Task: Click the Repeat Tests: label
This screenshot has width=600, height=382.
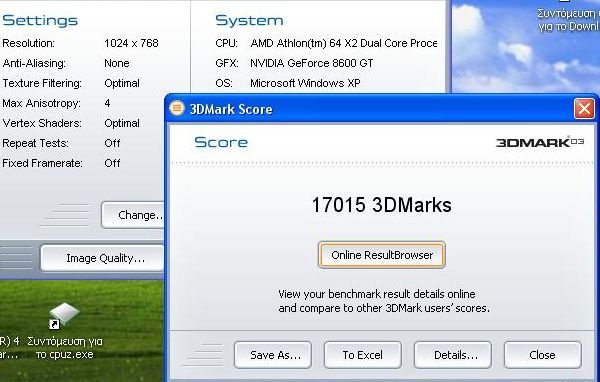Action: (x=35, y=143)
